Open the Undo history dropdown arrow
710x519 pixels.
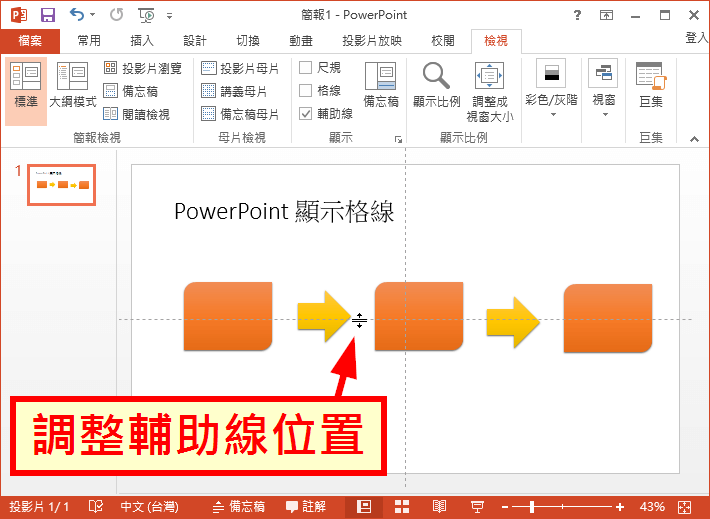point(92,15)
